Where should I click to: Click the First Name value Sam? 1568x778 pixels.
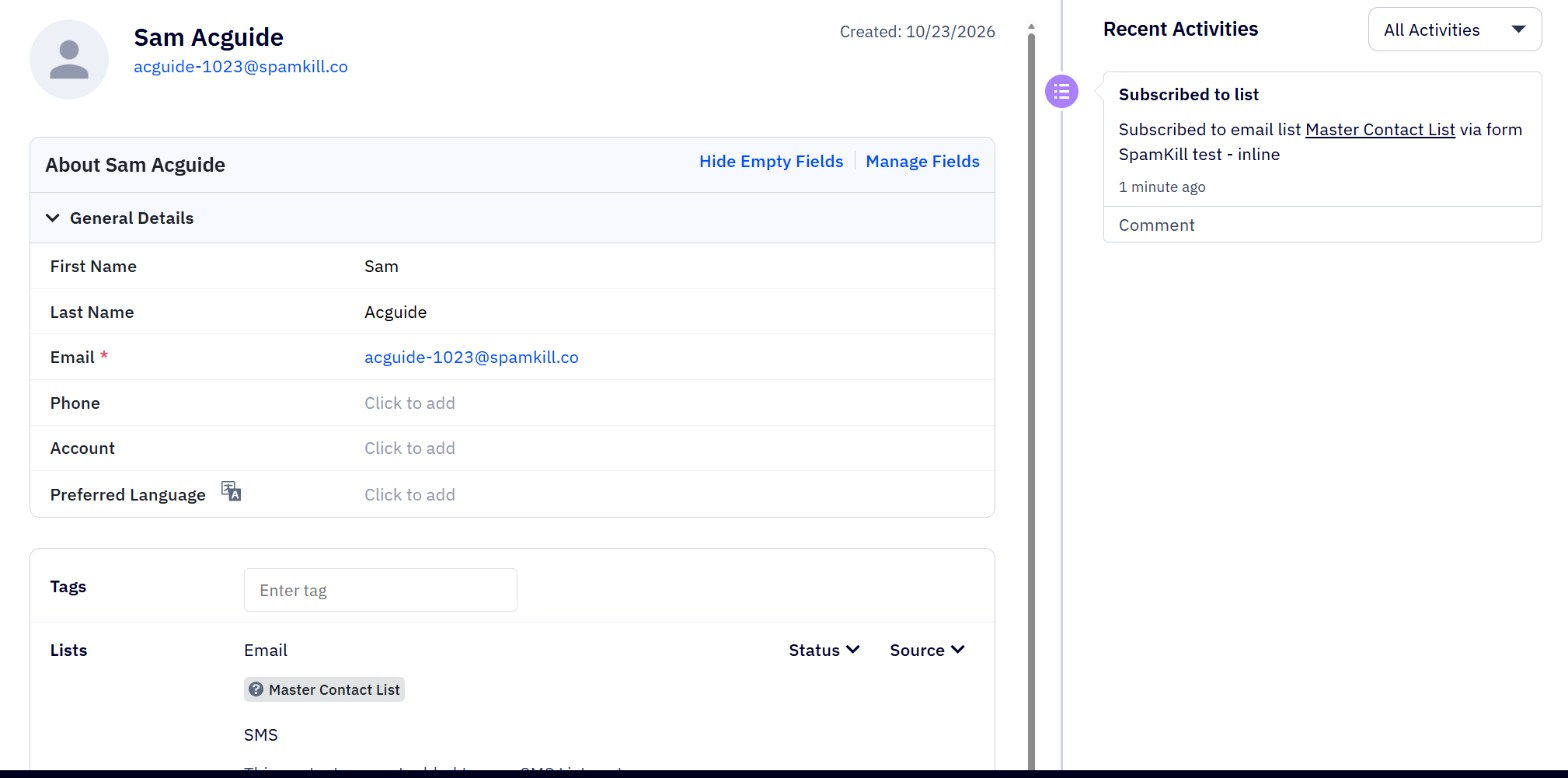(x=381, y=266)
